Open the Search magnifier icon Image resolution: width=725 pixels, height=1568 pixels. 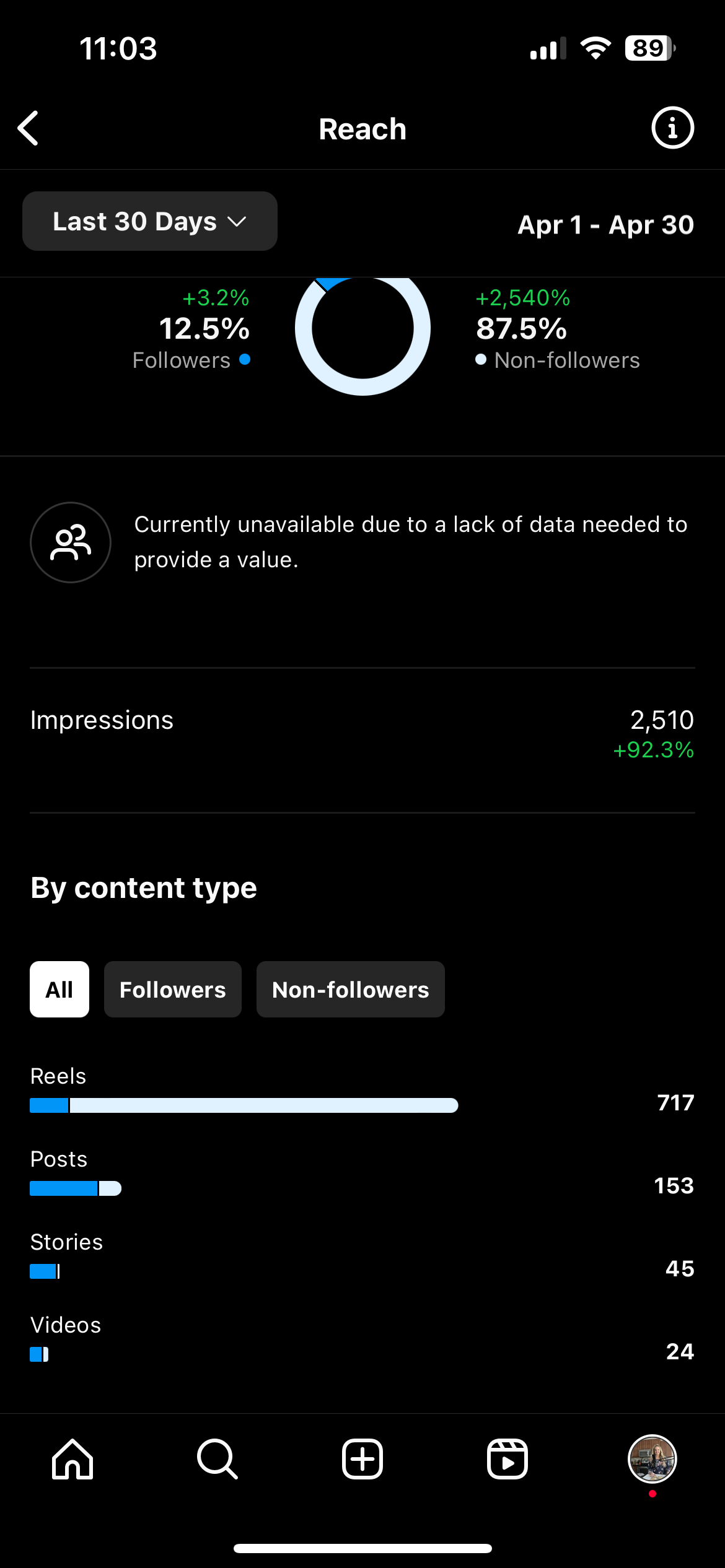pyautogui.click(x=217, y=1459)
